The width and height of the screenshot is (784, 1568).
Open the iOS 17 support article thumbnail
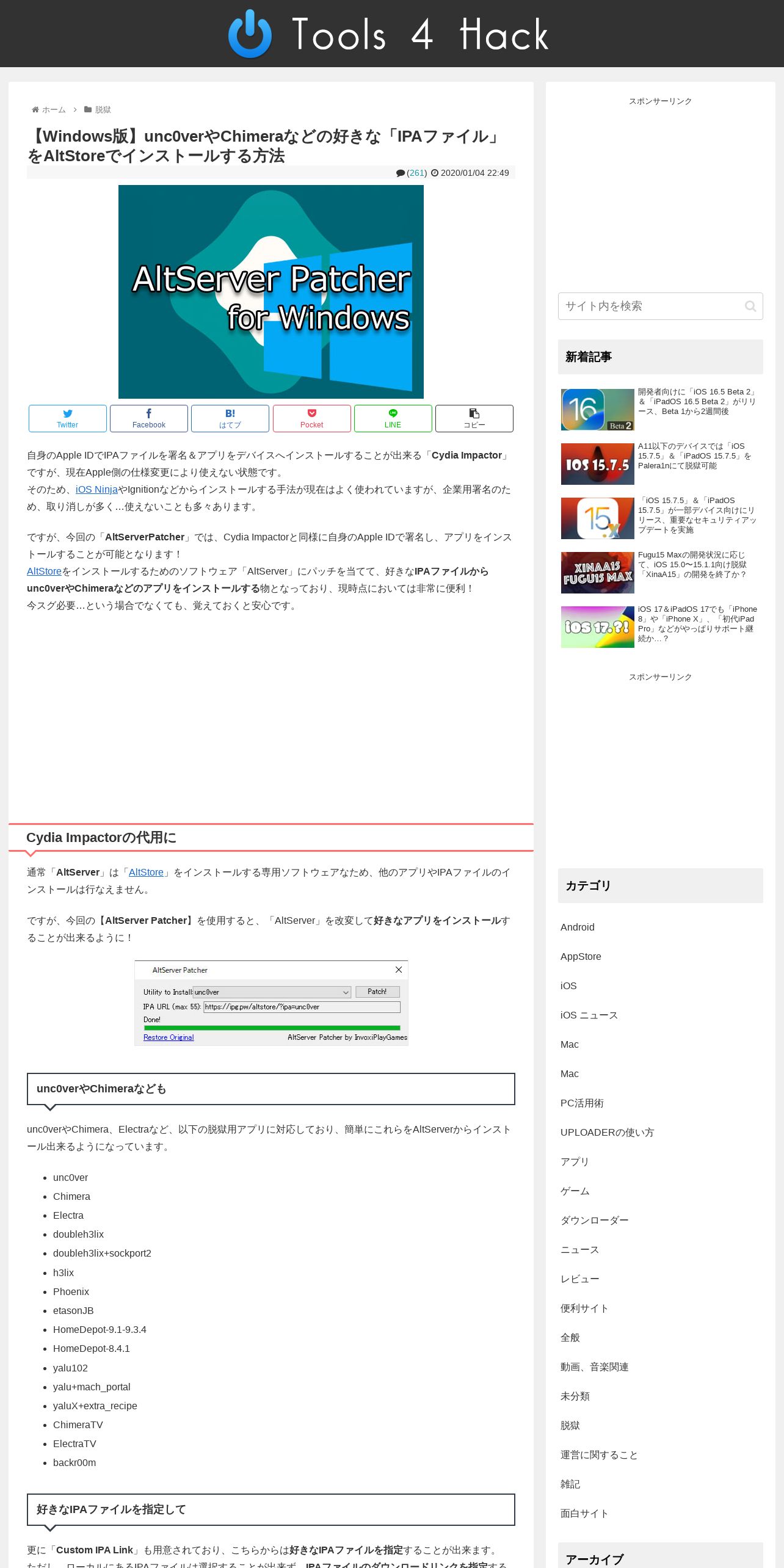click(x=598, y=627)
